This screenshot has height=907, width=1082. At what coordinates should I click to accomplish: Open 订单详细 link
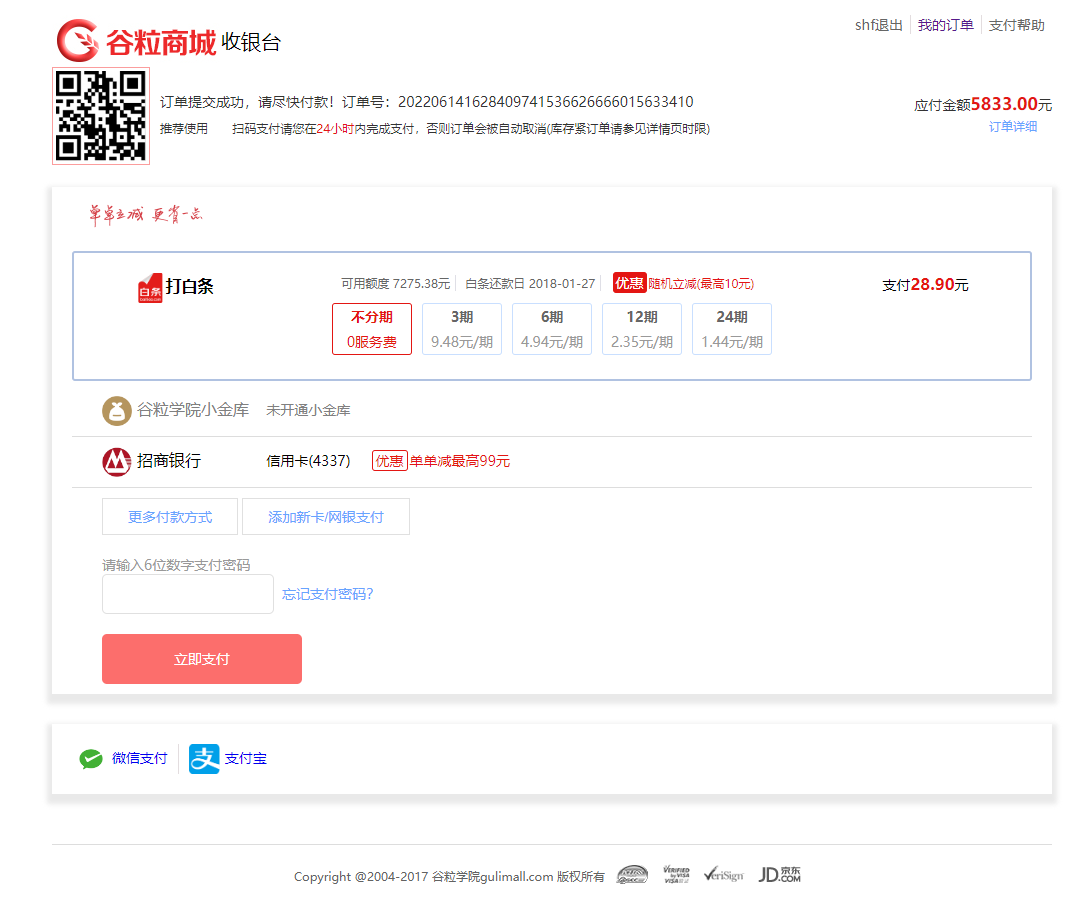point(1013,126)
